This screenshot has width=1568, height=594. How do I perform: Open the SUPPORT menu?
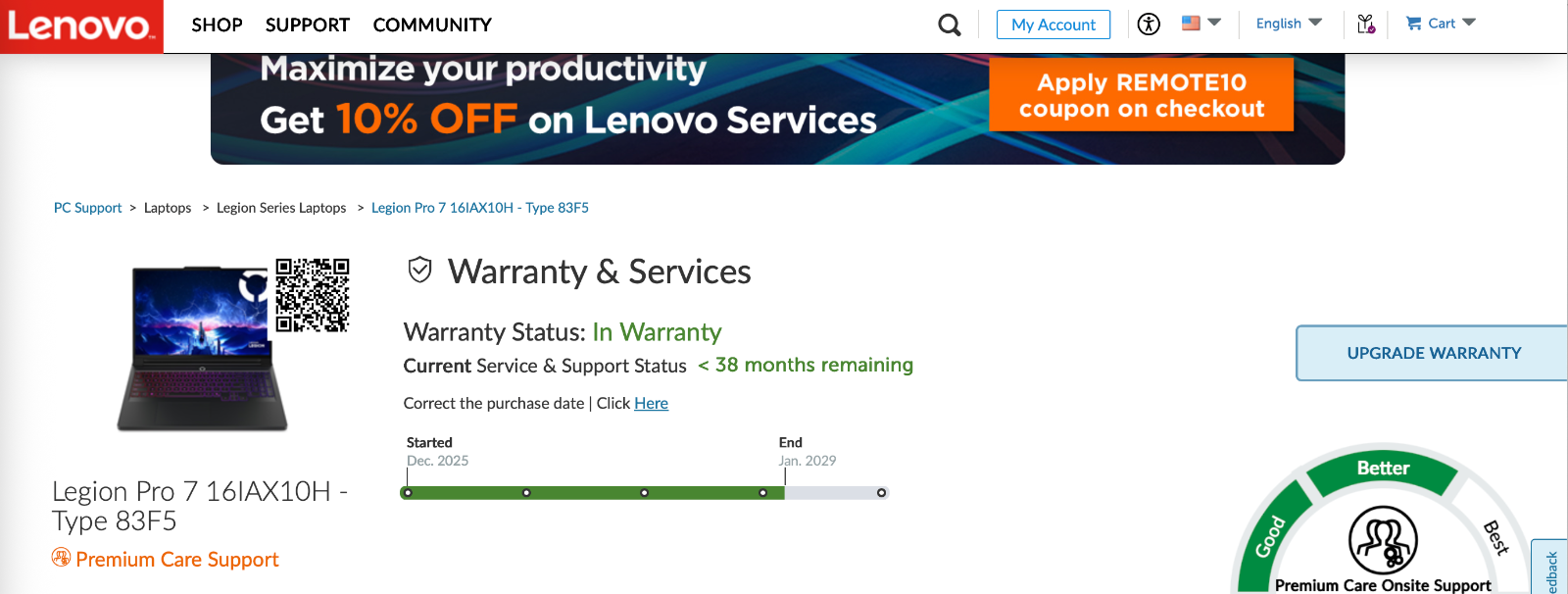[x=307, y=25]
